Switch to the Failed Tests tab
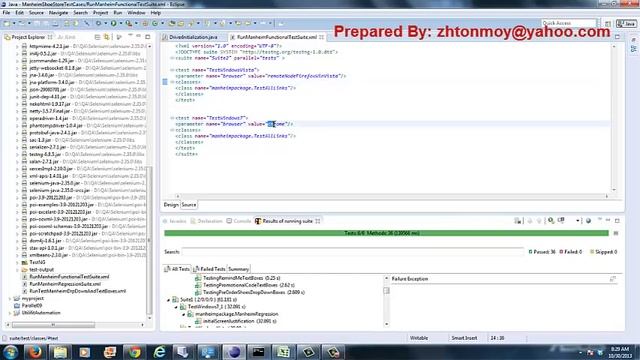 209,269
